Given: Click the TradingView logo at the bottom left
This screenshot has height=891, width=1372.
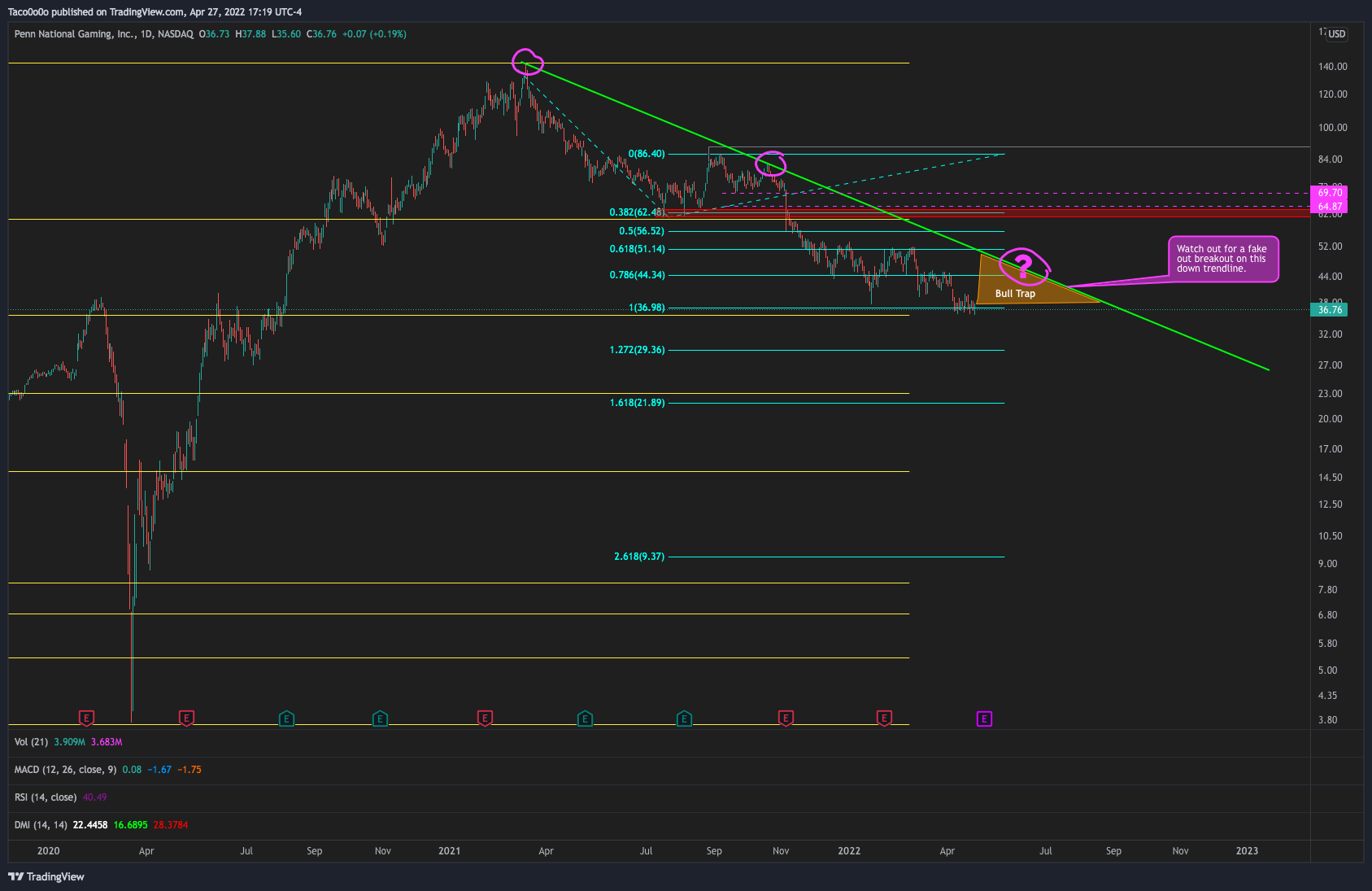Looking at the screenshot, I should click(x=46, y=876).
